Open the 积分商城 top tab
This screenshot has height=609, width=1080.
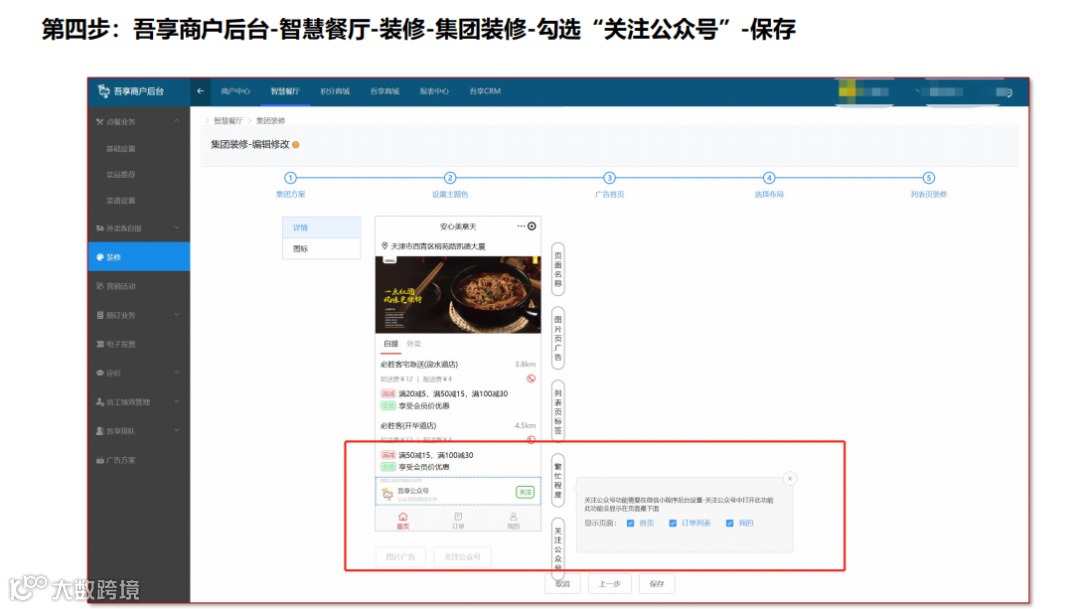tap(335, 91)
